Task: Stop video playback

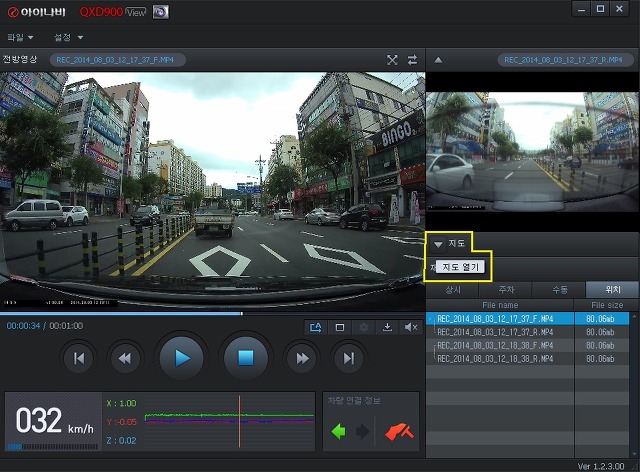Action: 246,358
